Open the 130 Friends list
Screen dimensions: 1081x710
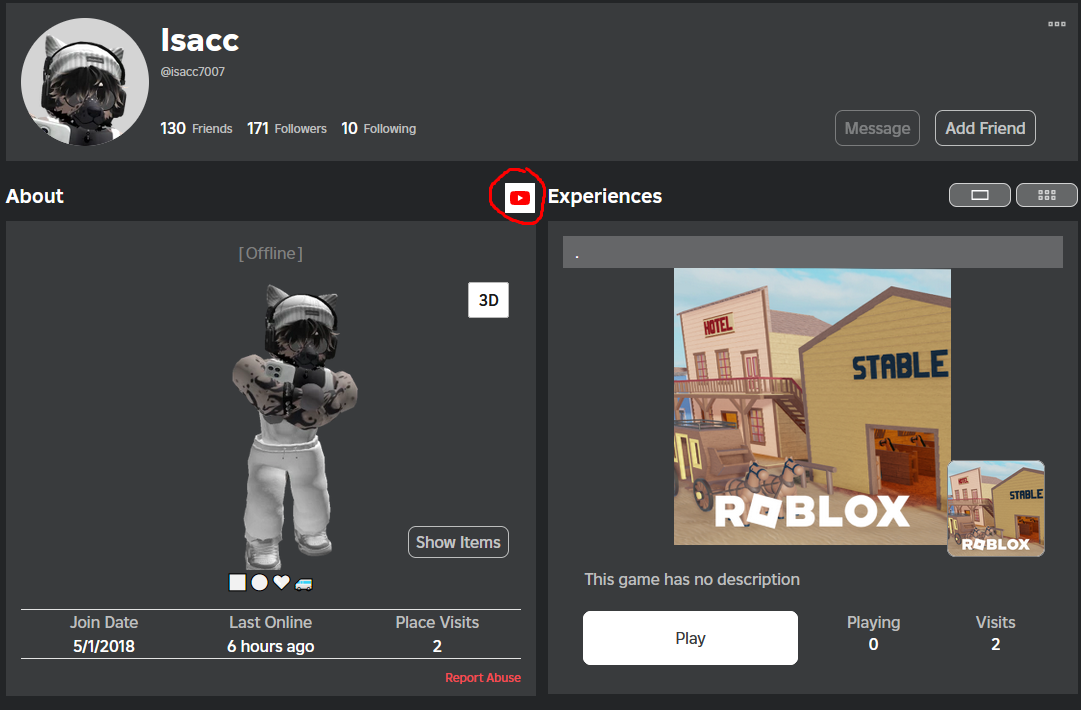[x=196, y=128]
